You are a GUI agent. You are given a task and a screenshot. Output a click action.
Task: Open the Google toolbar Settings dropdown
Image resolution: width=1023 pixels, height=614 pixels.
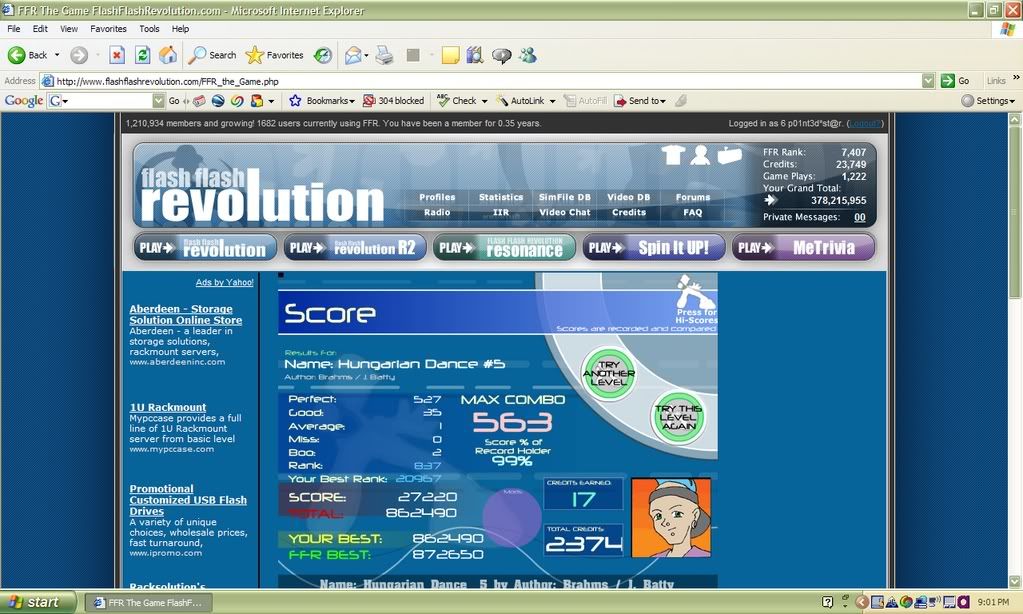tap(988, 101)
